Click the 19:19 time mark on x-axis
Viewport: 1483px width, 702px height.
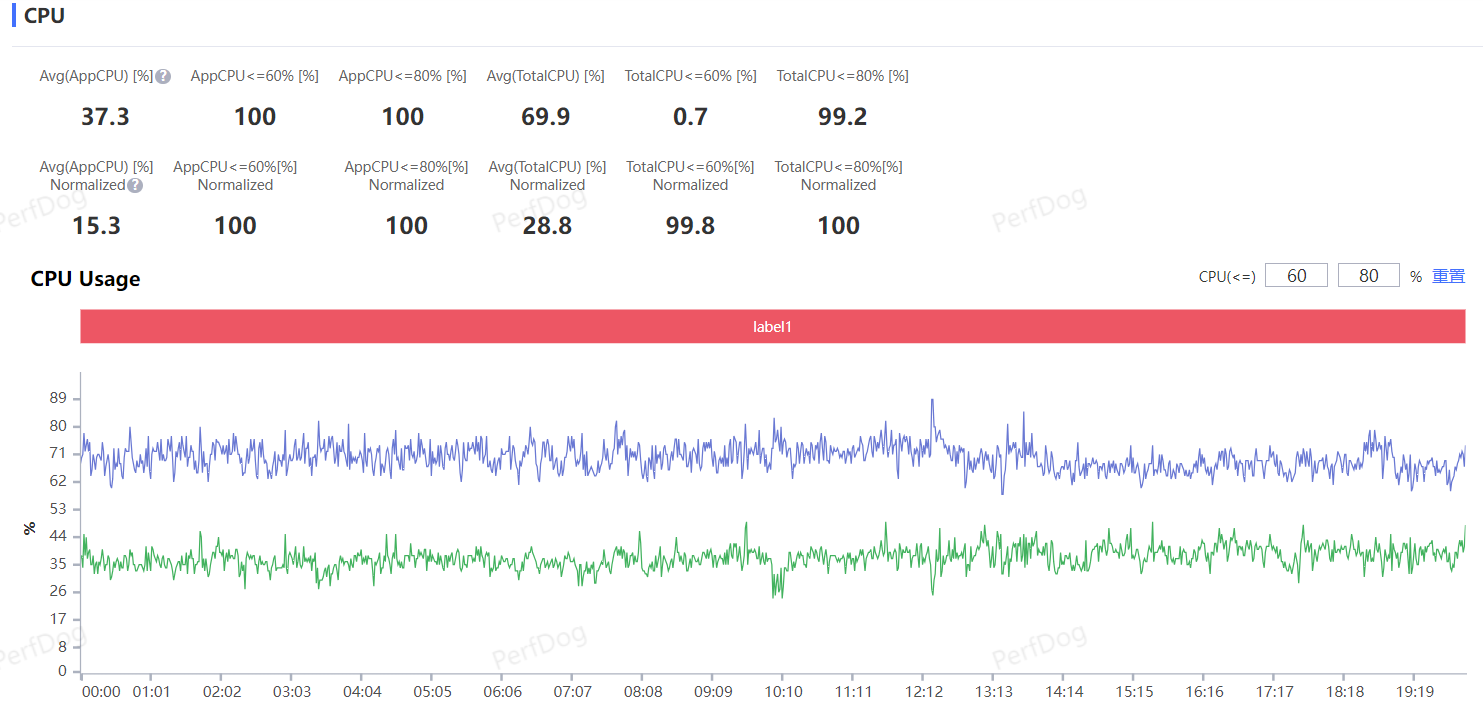coord(1414,691)
